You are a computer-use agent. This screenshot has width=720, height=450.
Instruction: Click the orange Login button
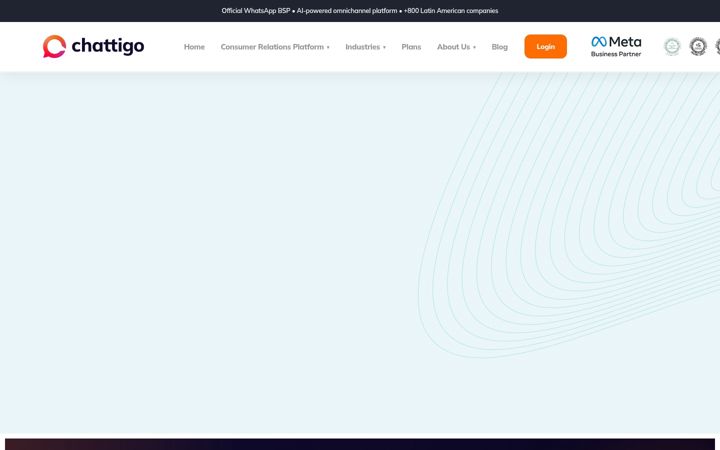(546, 46)
